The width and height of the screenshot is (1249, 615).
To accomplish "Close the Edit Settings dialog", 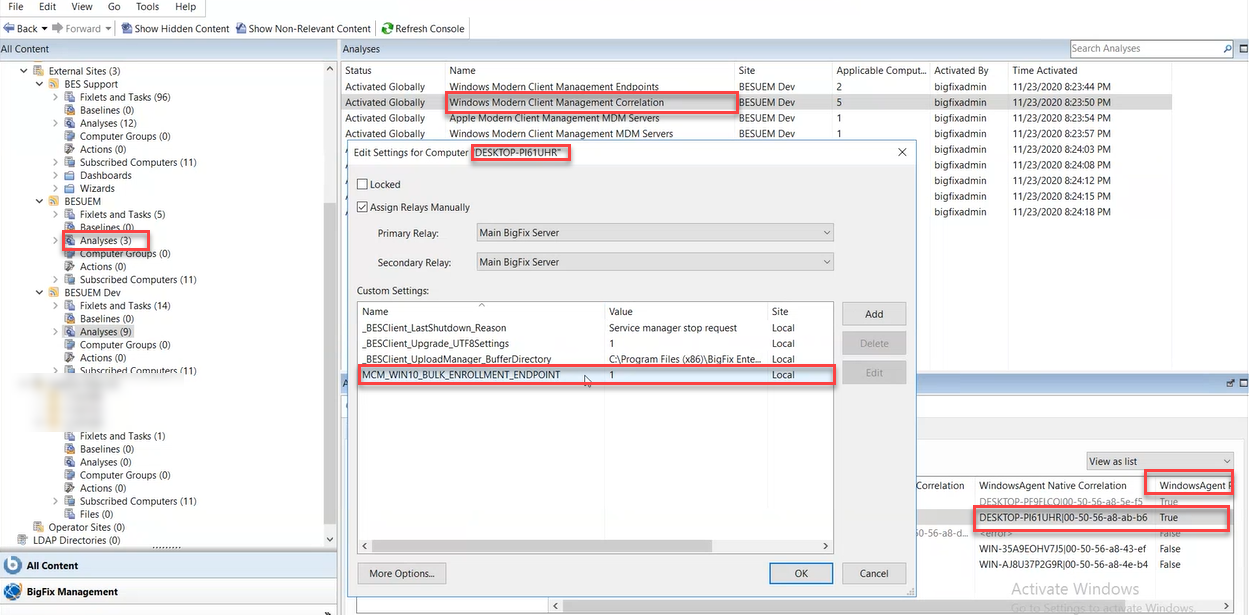I will click(x=902, y=152).
